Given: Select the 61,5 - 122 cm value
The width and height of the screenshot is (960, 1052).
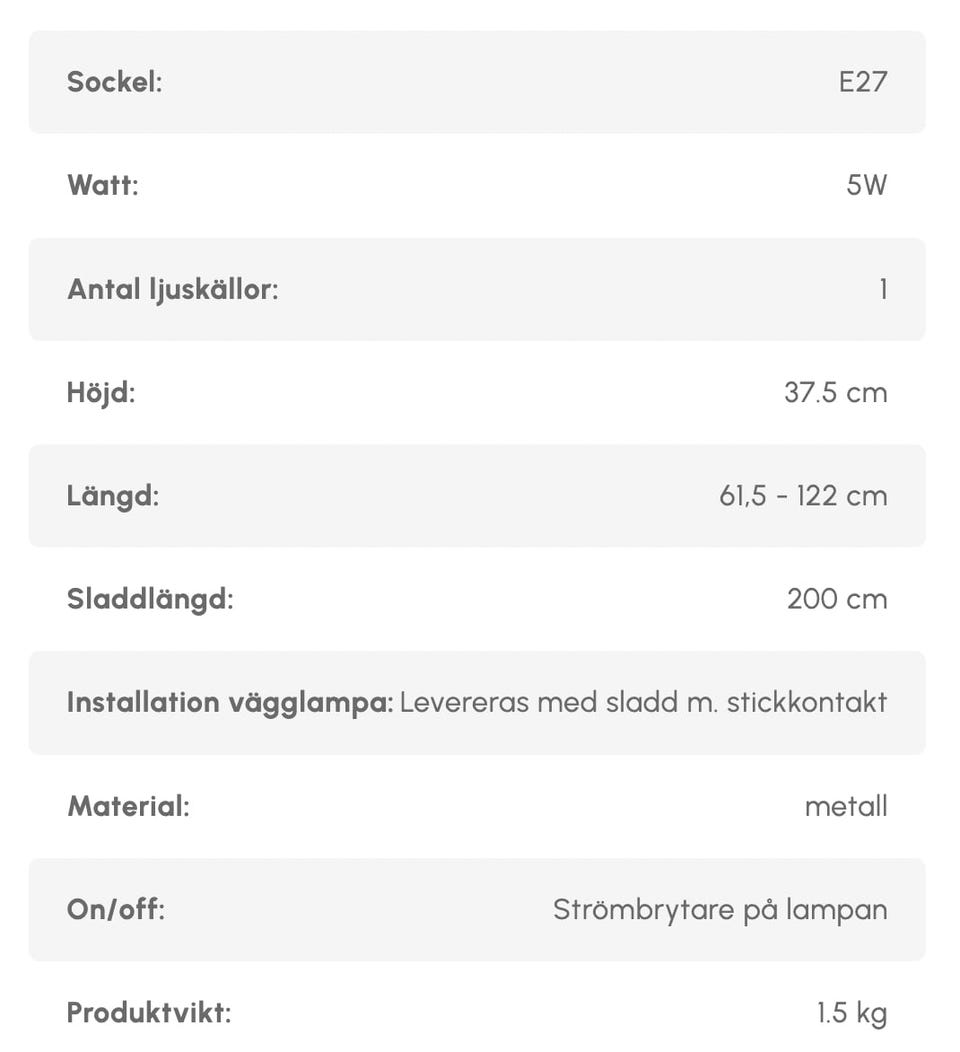Looking at the screenshot, I should pyautogui.click(x=803, y=495).
